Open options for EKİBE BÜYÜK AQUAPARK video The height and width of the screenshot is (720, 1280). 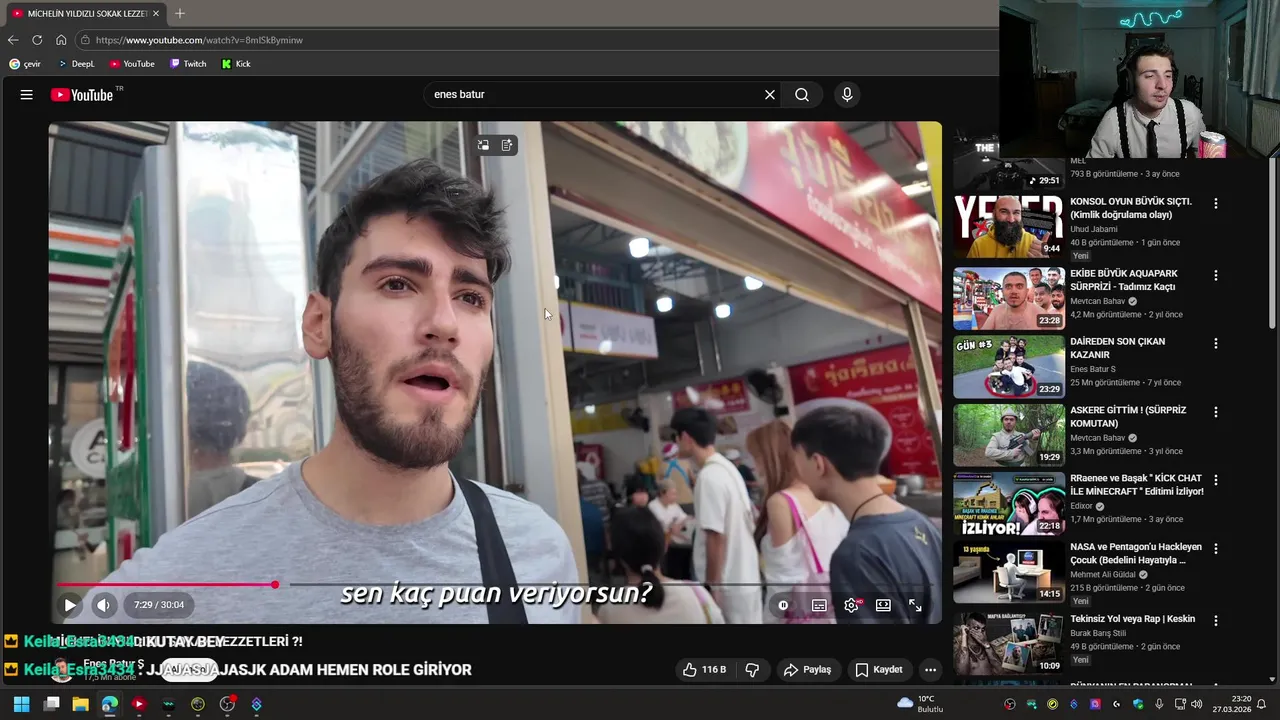(1216, 275)
